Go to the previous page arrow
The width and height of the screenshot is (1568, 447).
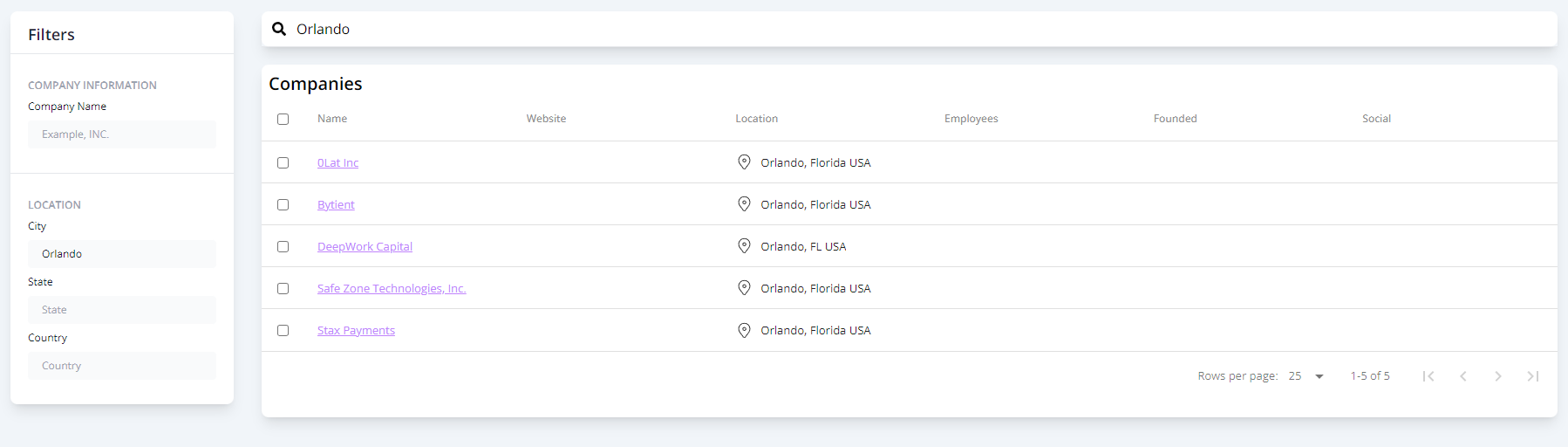1462,376
